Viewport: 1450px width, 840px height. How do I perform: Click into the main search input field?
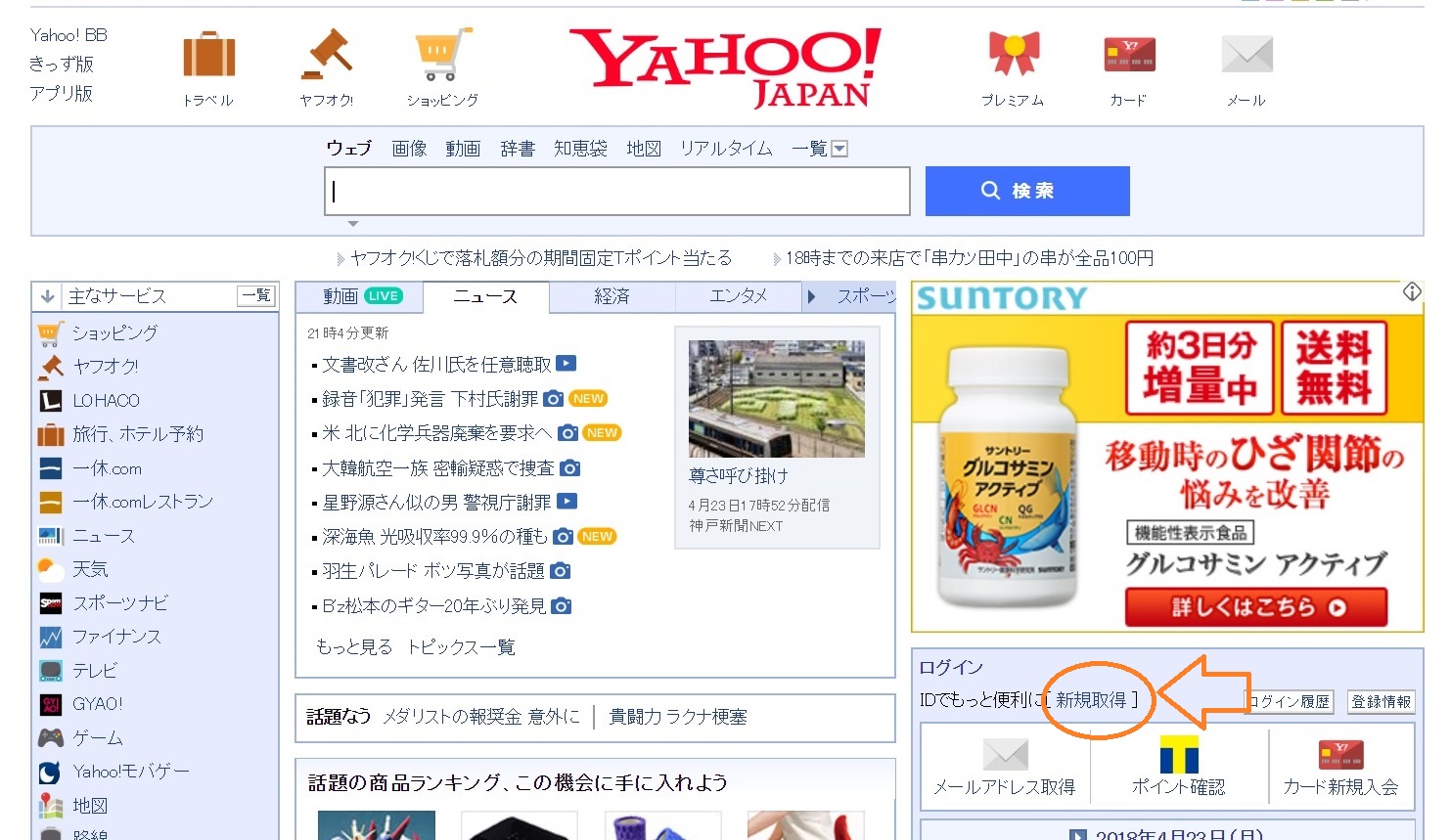coord(617,191)
